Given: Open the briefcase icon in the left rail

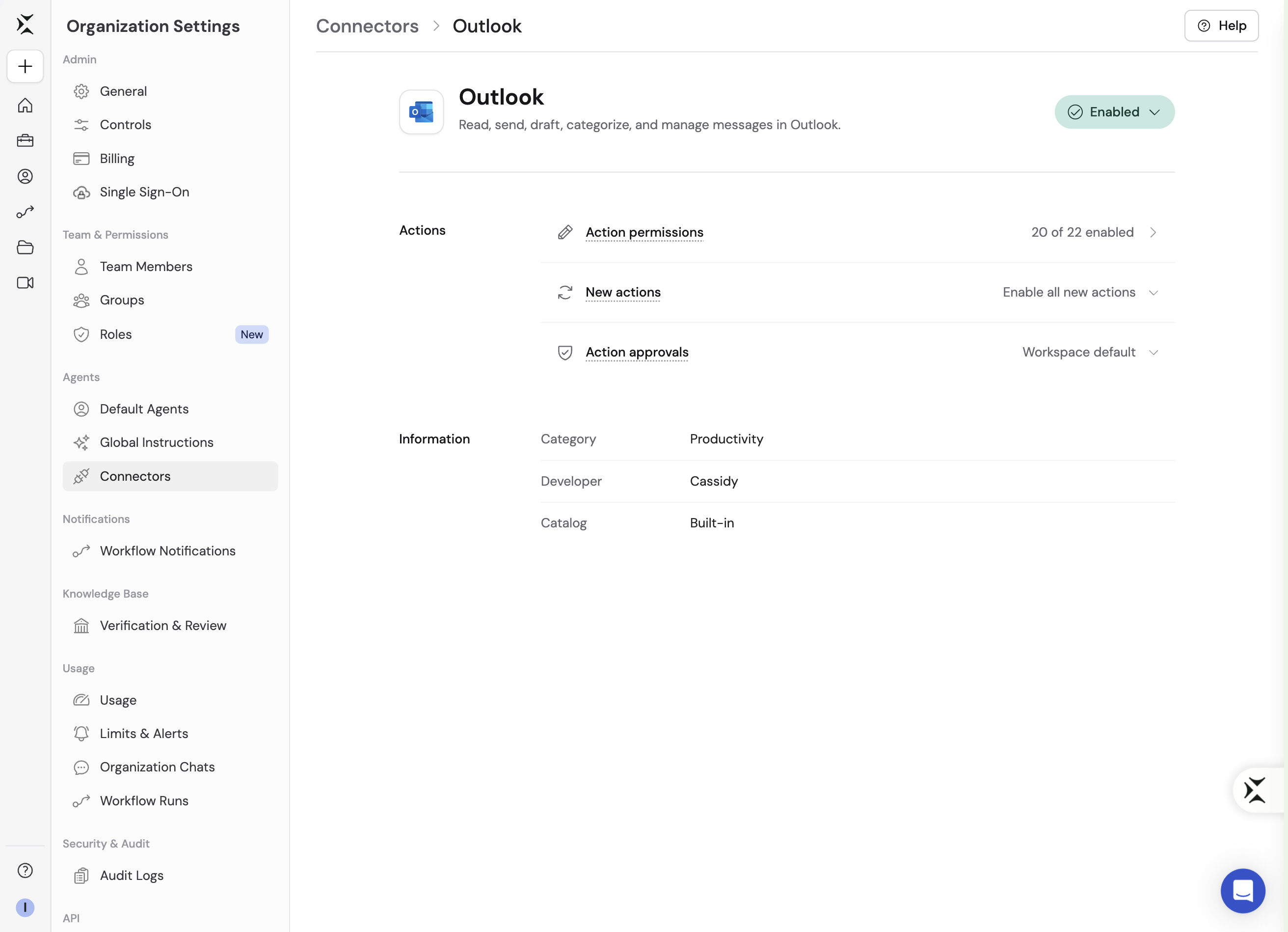Looking at the screenshot, I should click(25, 141).
